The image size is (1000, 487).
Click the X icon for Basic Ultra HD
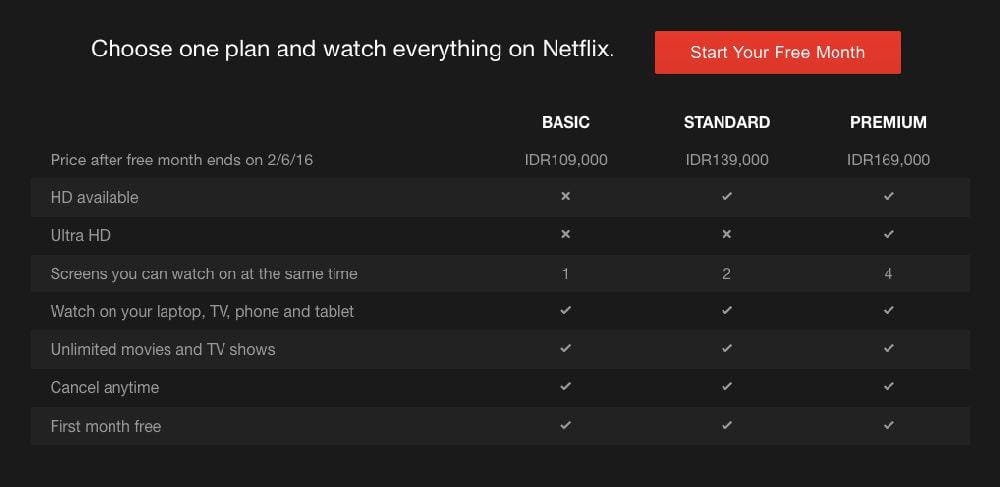[566, 235]
